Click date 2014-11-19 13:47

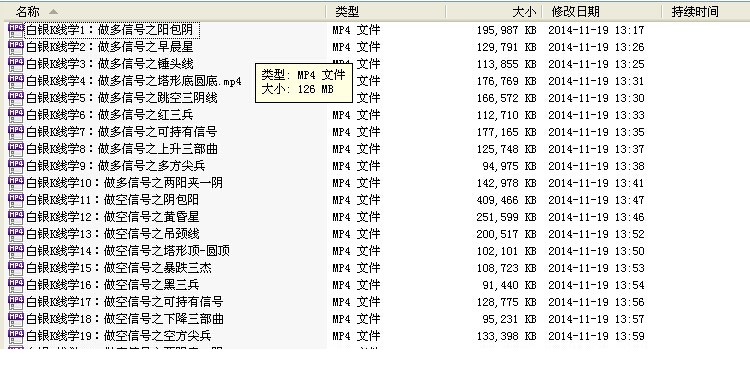coord(596,200)
